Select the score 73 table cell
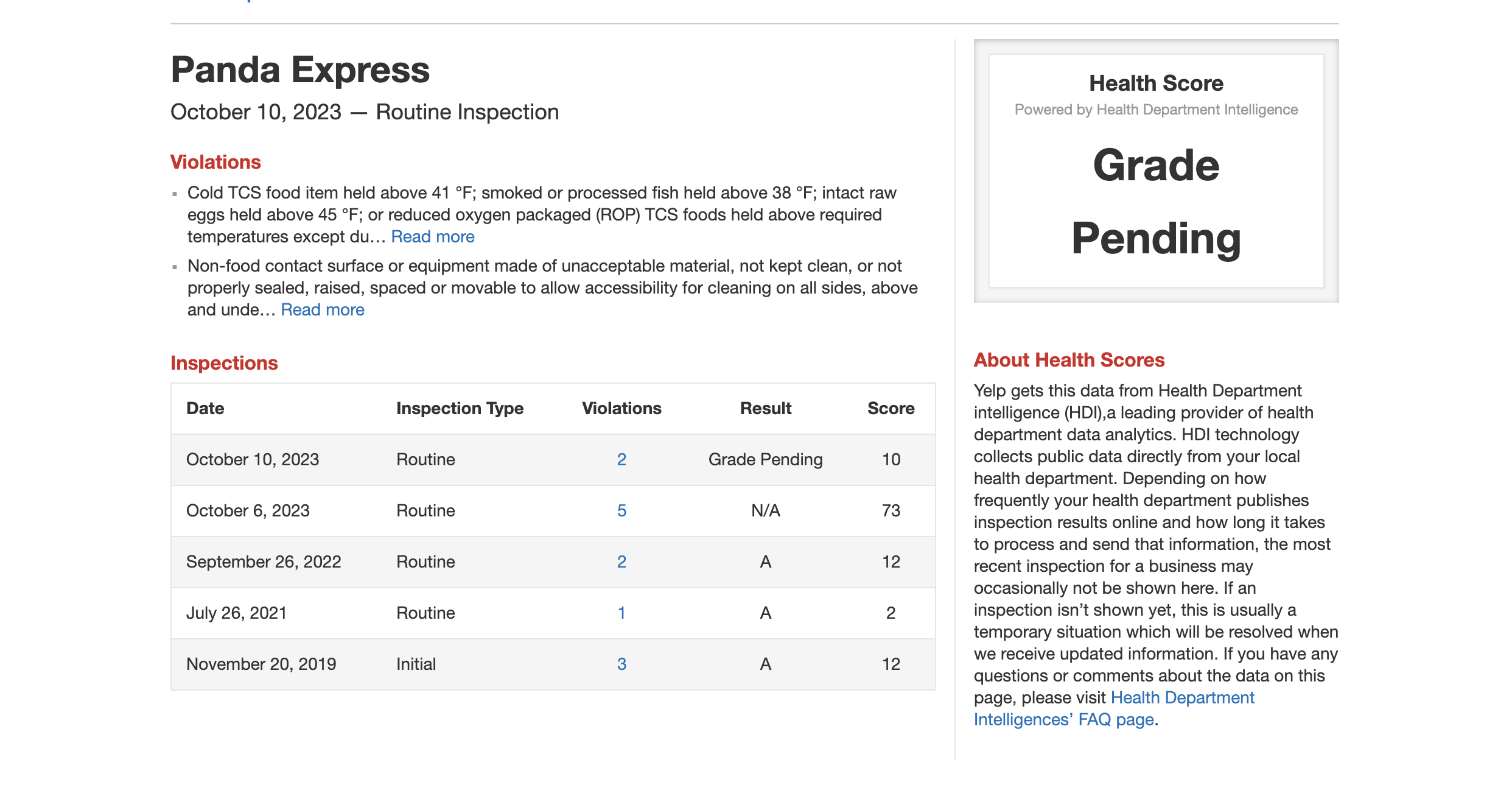 click(891, 511)
